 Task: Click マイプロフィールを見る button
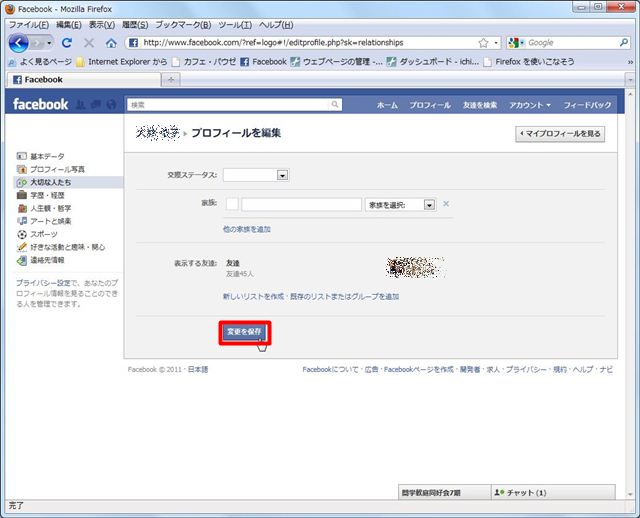point(560,134)
